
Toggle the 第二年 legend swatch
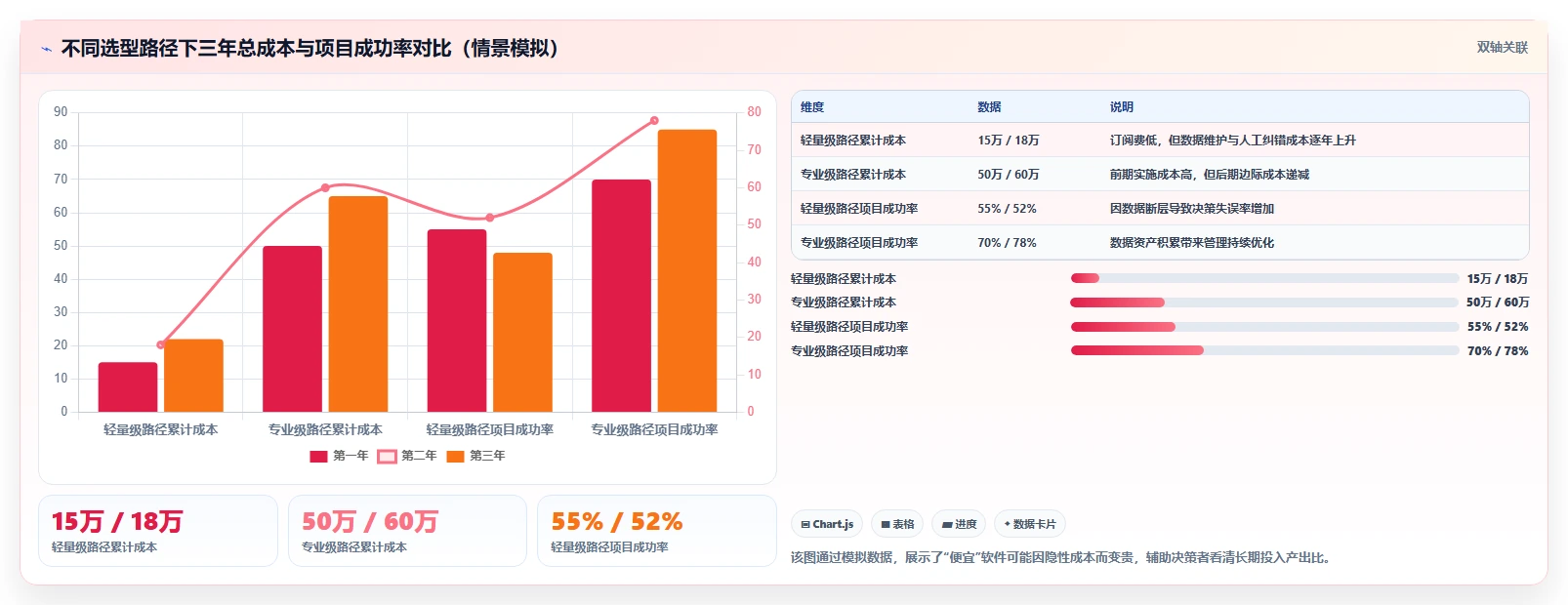[x=387, y=456]
